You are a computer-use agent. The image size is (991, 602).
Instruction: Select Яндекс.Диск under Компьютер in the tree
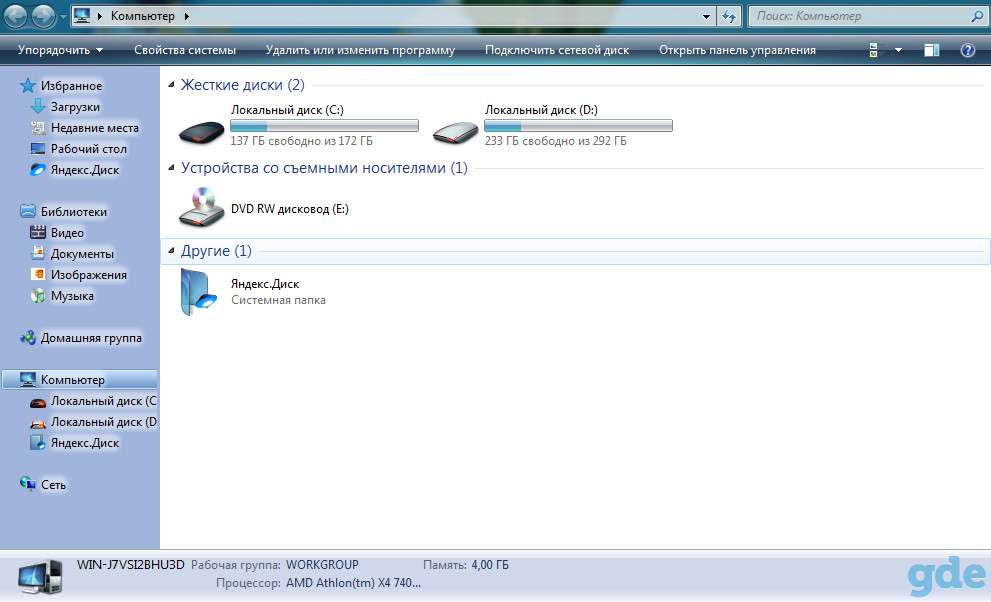pos(75,442)
